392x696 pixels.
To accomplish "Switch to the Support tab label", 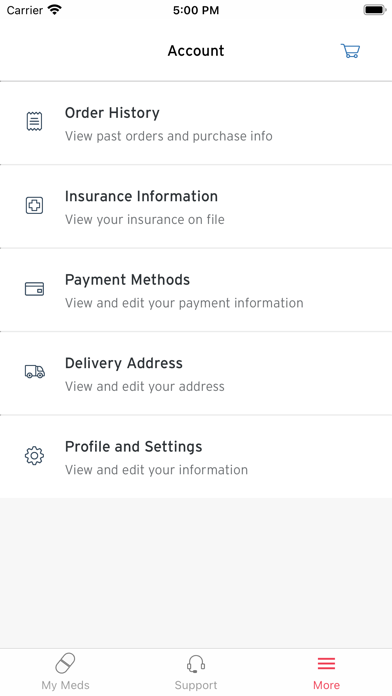I will (196, 685).
